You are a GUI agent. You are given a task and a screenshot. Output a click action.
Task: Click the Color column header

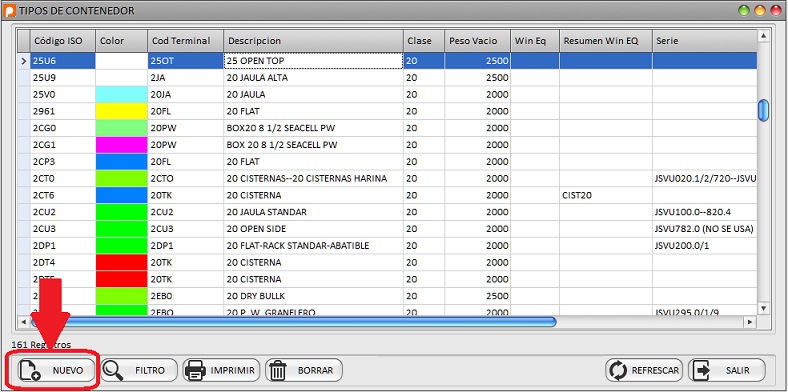(x=122, y=41)
